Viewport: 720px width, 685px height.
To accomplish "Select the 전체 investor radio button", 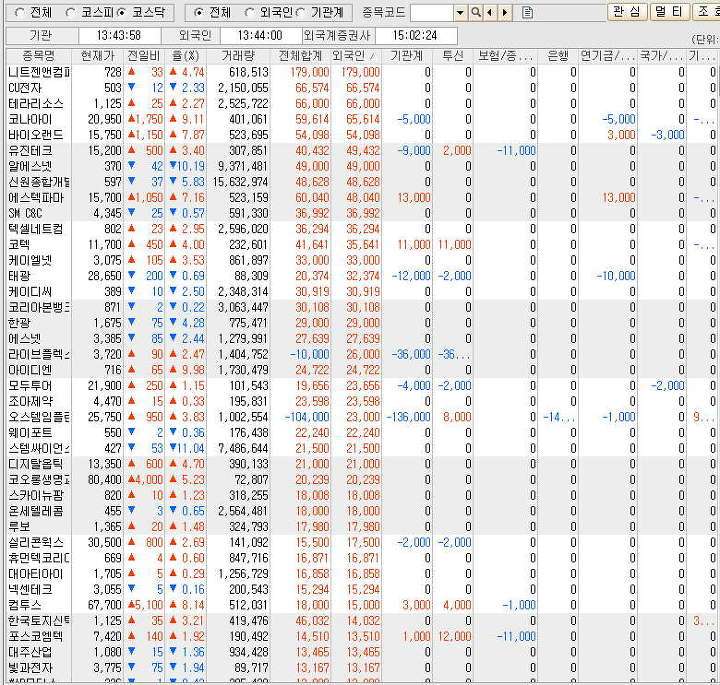I will (198, 13).
